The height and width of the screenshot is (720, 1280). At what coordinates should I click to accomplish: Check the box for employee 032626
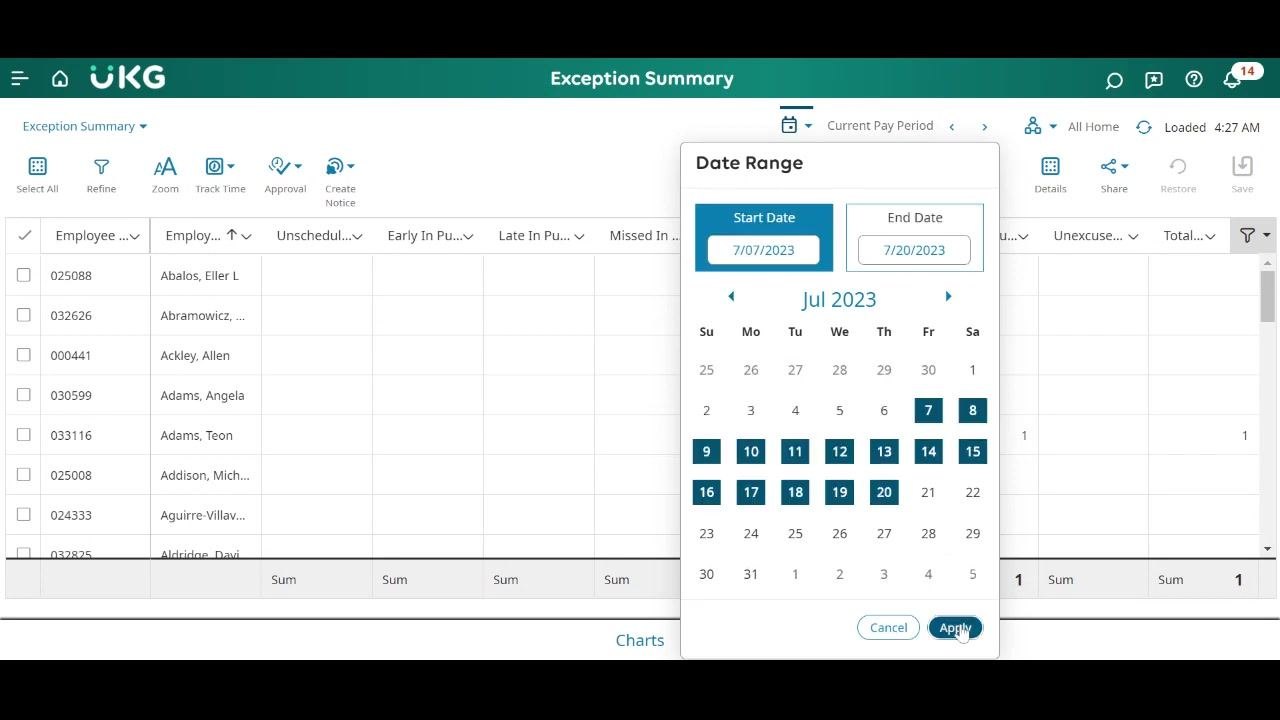pyautogui.click(x=24, y=315)
